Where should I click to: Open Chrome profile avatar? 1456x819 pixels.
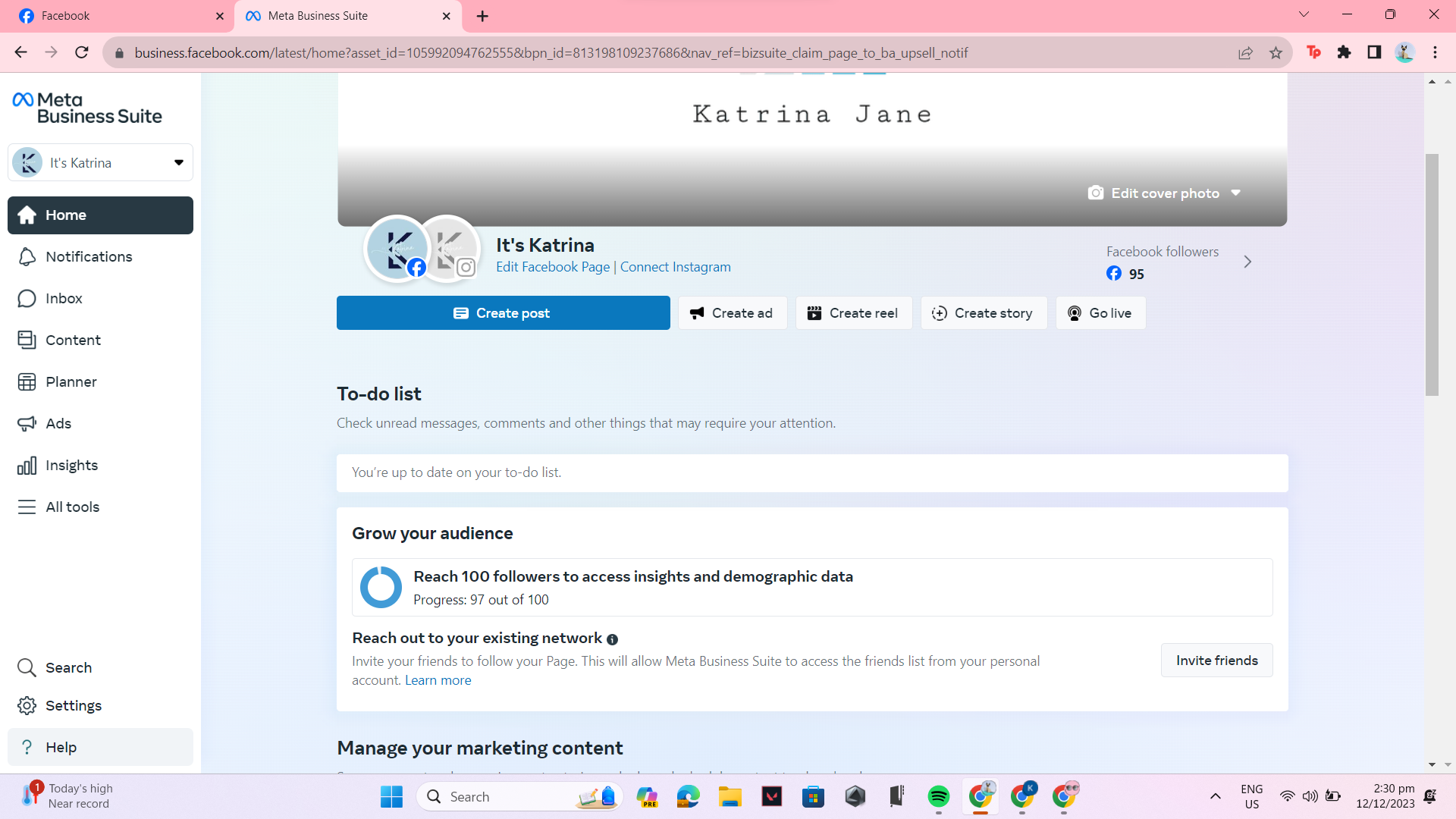coord(1404,52)
